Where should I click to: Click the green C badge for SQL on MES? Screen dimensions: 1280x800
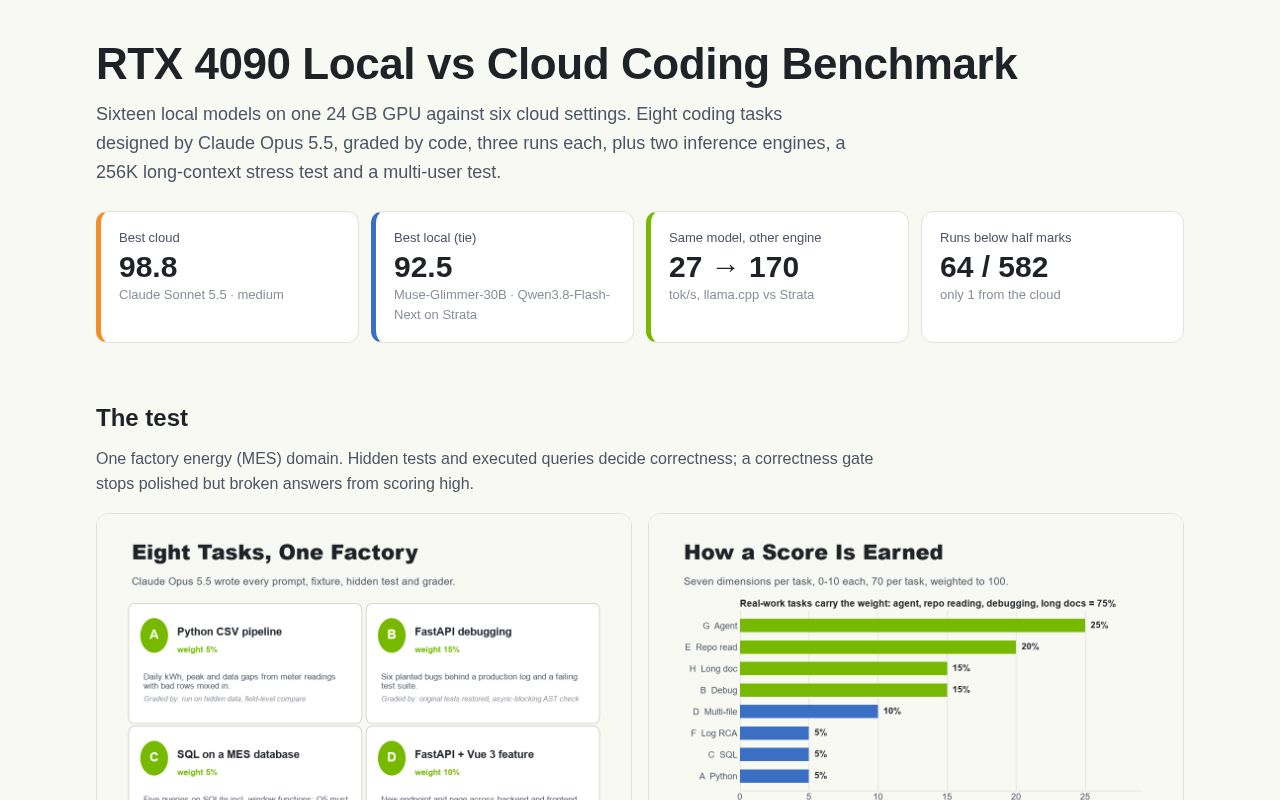tap(154, 758)
